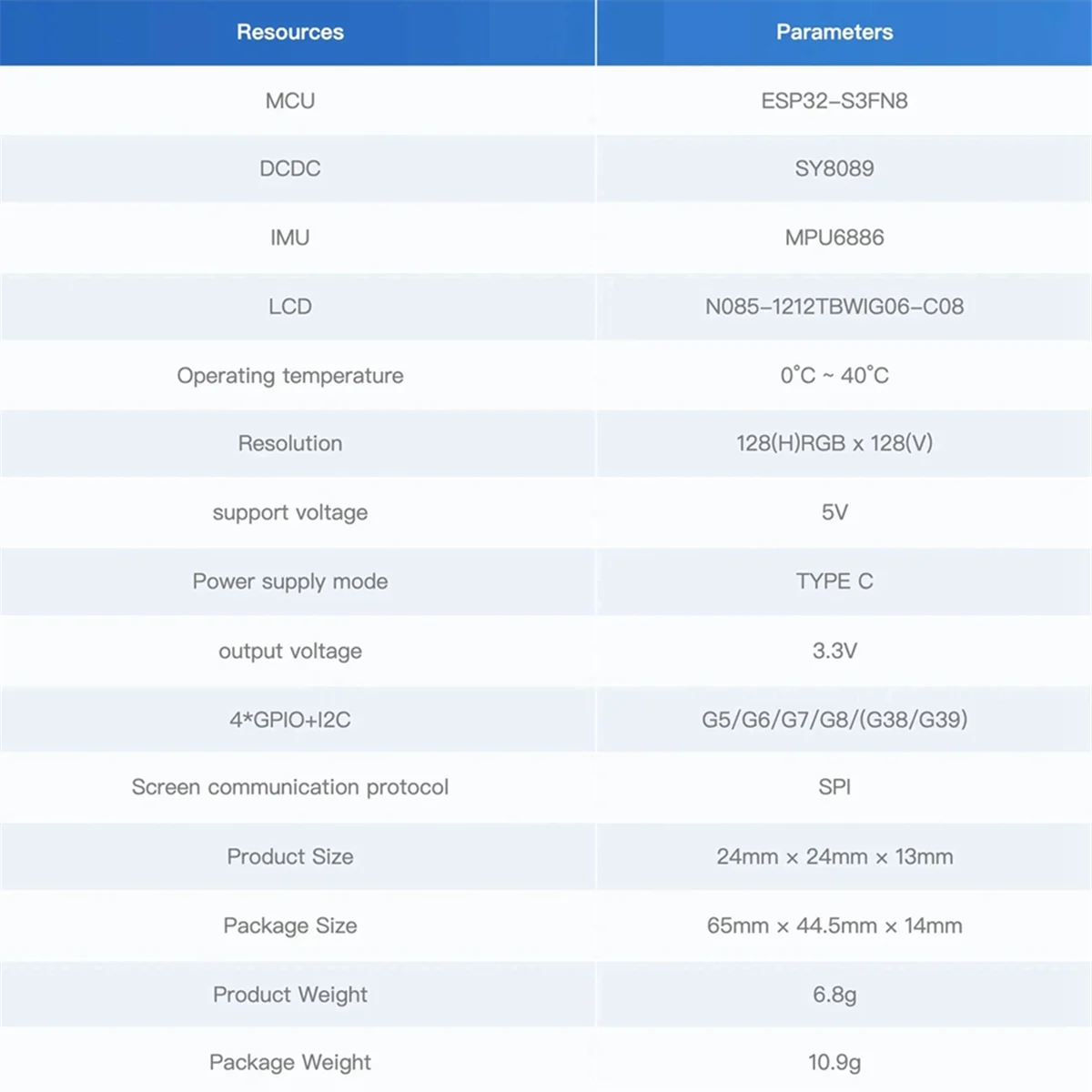
Task: Click the 128(H)RGB x 128(V) resolution value
Action: (834, 443)
